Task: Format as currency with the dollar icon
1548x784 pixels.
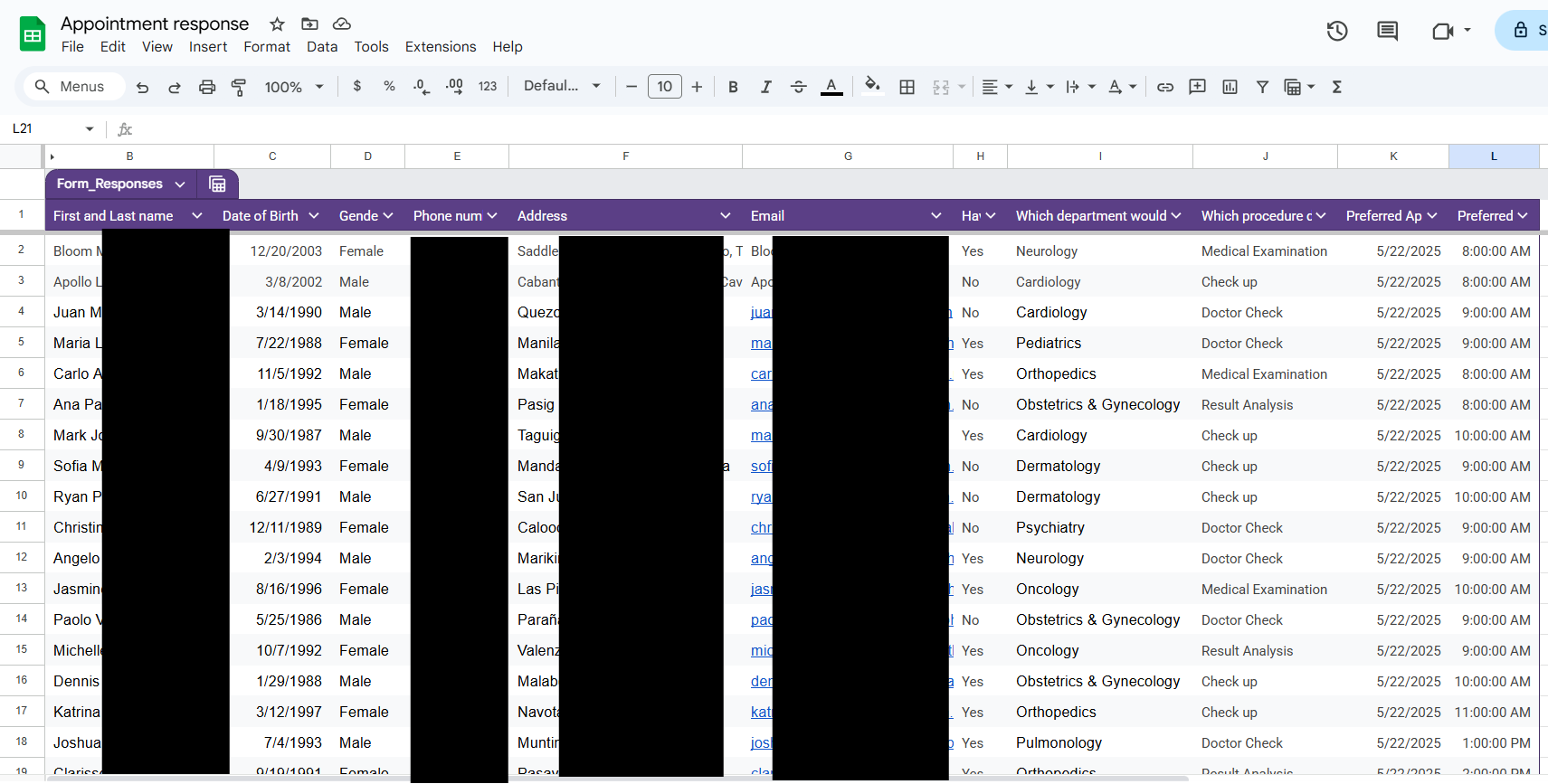Action: coord(357,86)
